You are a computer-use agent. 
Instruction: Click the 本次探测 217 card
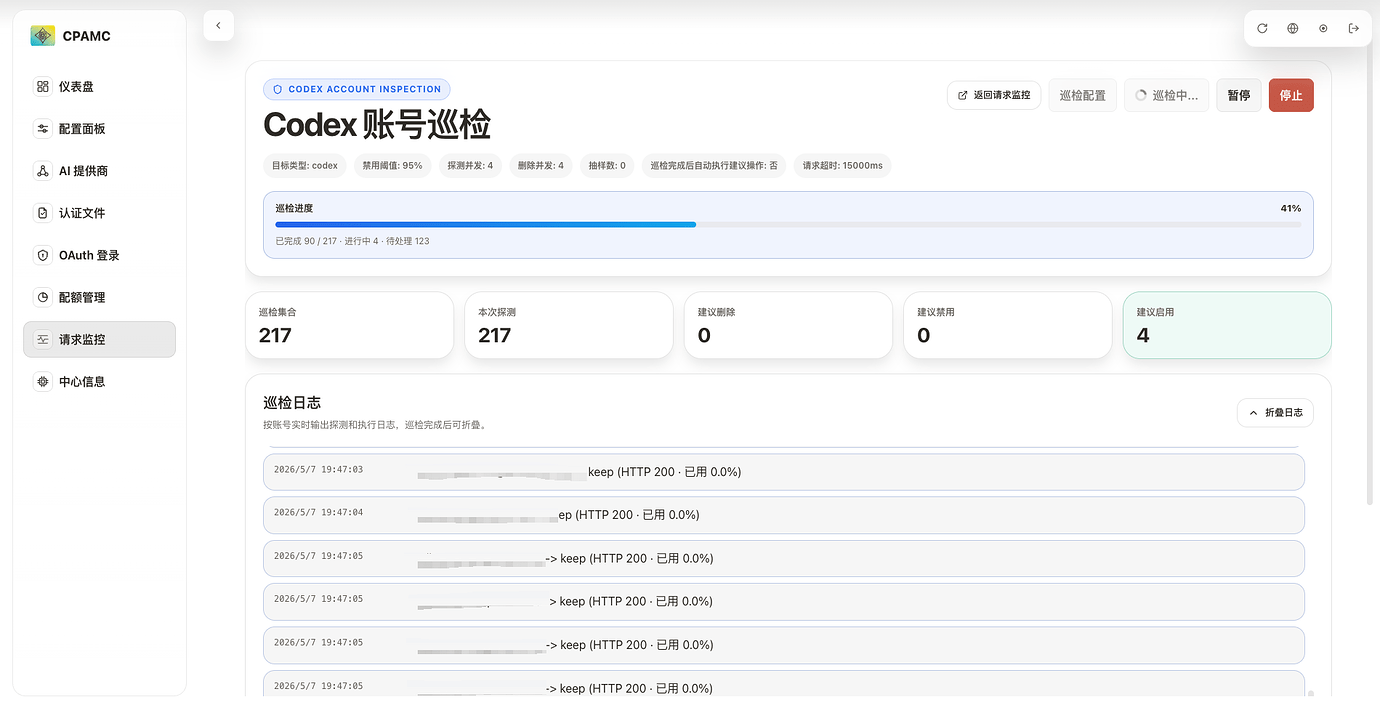[x=568, y=325]
